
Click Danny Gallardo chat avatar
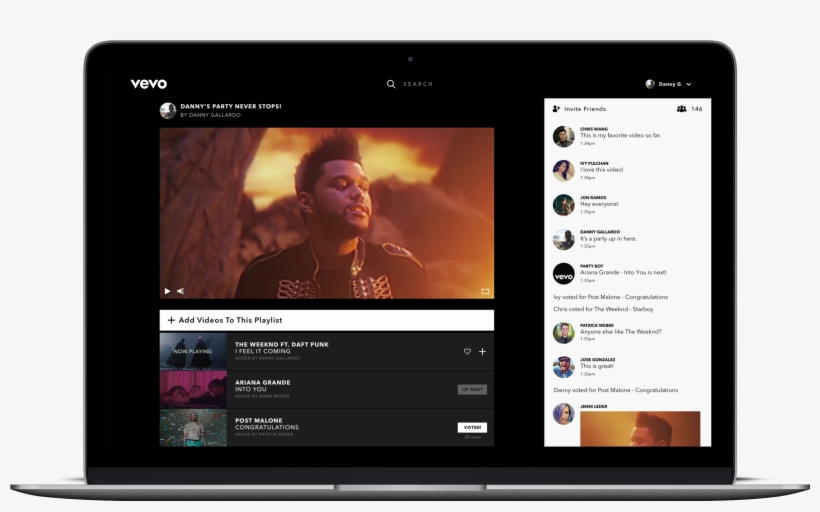click(x=564, y=240)
